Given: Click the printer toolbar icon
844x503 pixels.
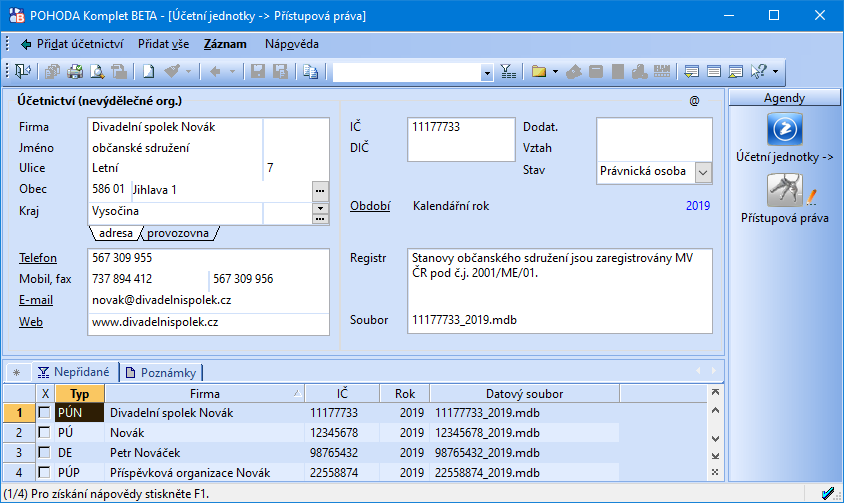Looking at the screenshot, I should point(75,72).
